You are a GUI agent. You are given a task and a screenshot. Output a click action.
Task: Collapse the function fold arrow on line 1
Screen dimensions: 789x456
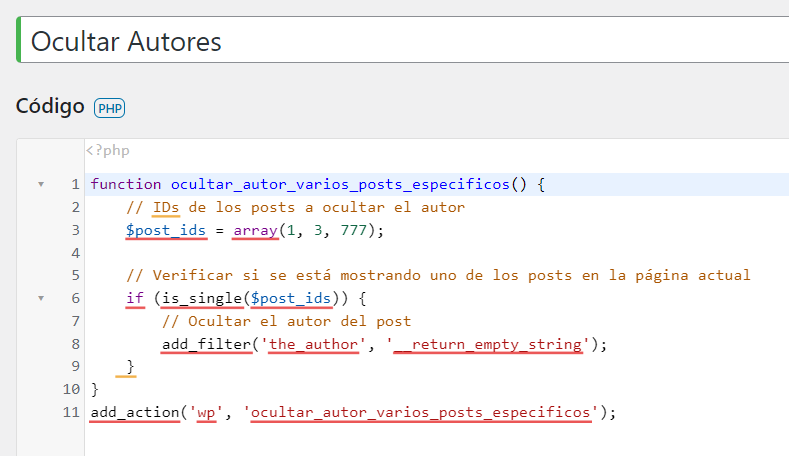[x=41, y=184]
